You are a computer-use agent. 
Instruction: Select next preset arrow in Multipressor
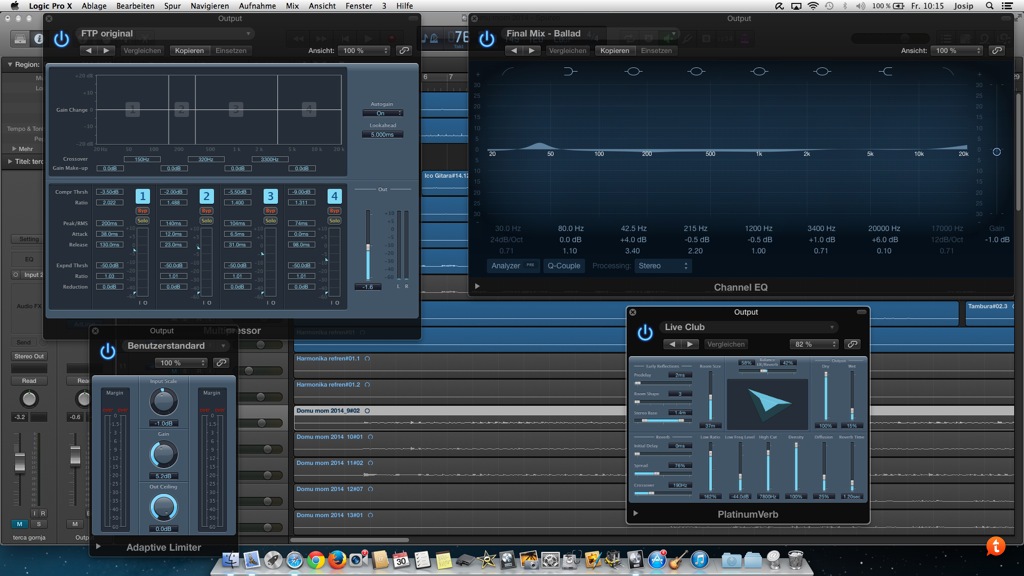coord(106,50)
